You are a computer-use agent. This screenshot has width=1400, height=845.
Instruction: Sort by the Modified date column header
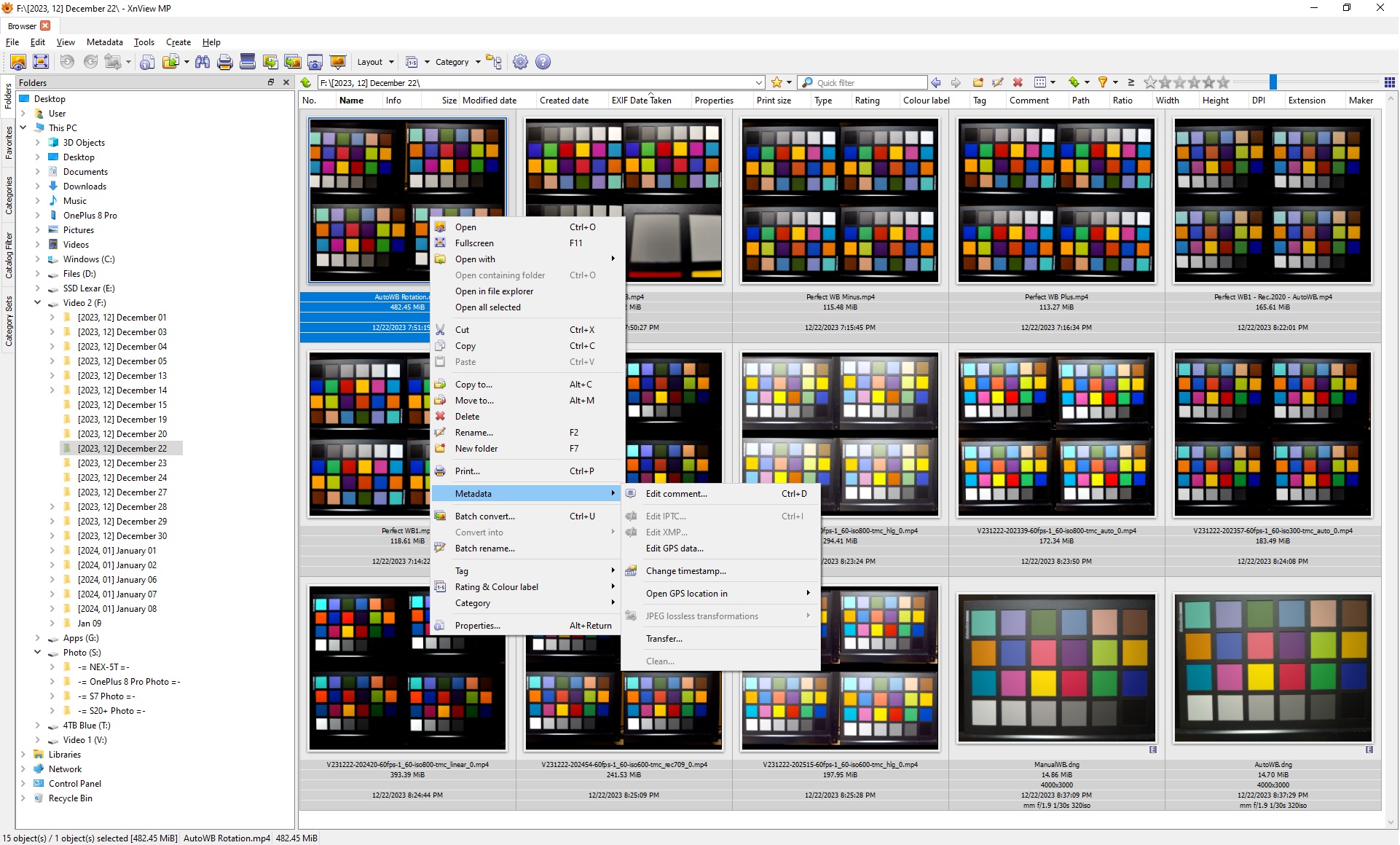click(489, 101)
